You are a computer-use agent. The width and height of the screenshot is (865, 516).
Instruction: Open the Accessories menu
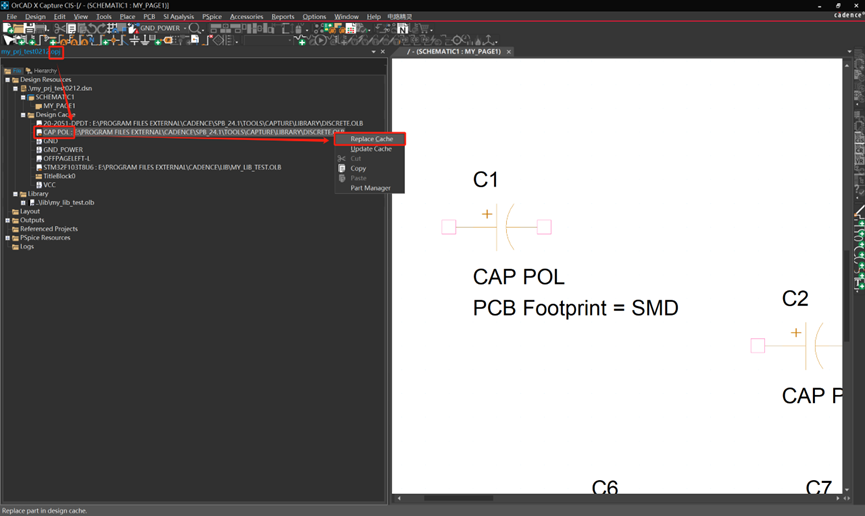click(x=246, y=17)
